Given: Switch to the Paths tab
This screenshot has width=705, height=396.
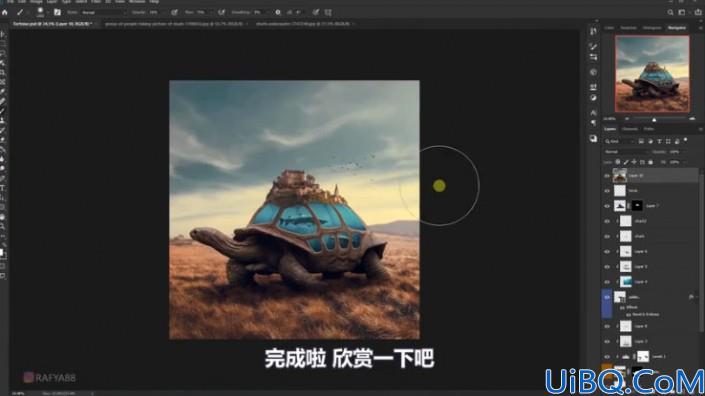Looking at the screenshot, I should pos(649,129).
